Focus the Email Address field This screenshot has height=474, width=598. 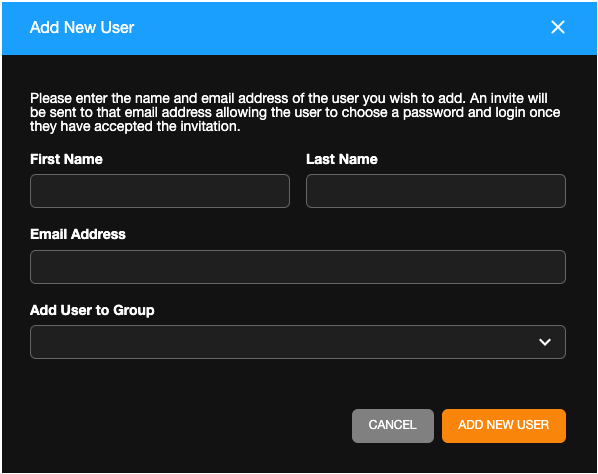pyautogui.click(x=298, y=267)
